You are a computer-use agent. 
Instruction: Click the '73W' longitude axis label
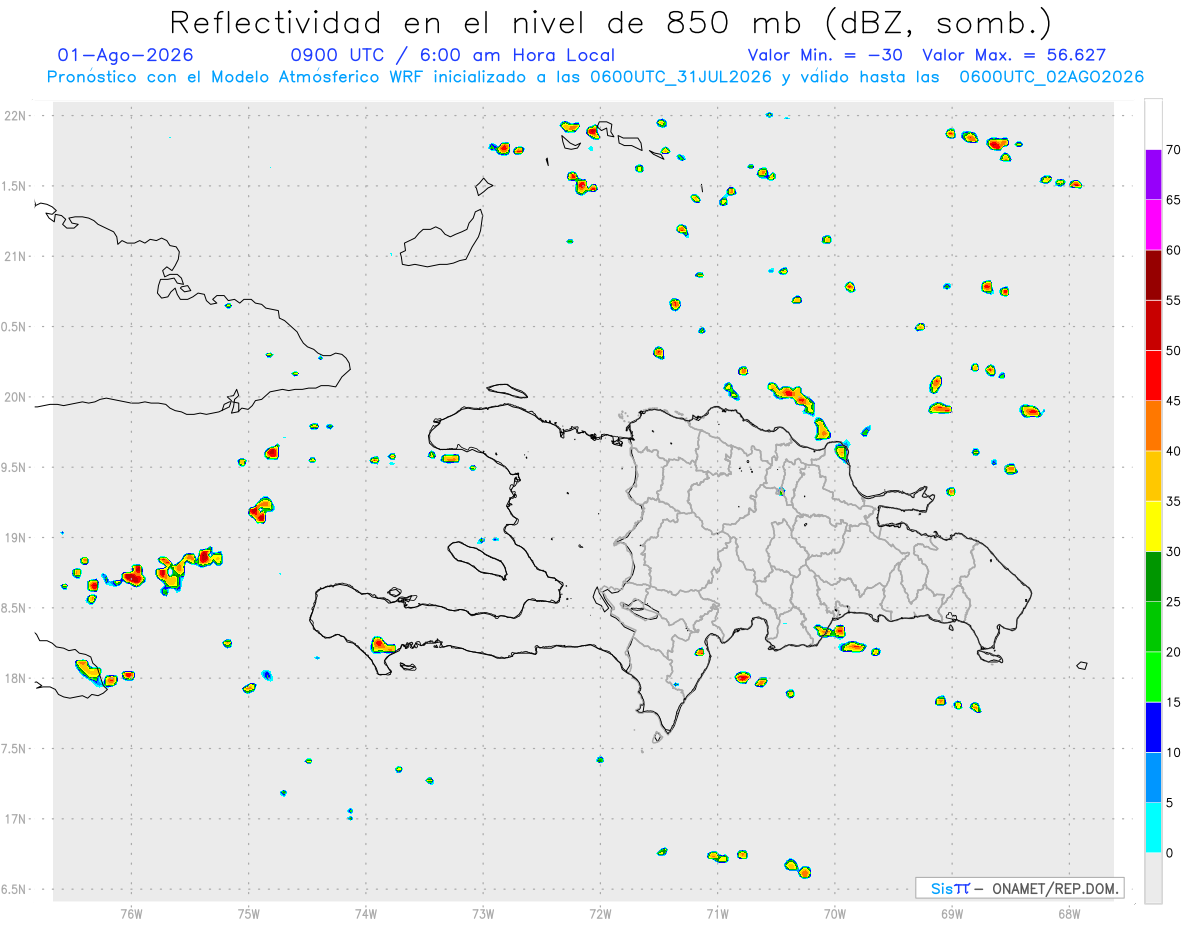[x=483, y=914]
